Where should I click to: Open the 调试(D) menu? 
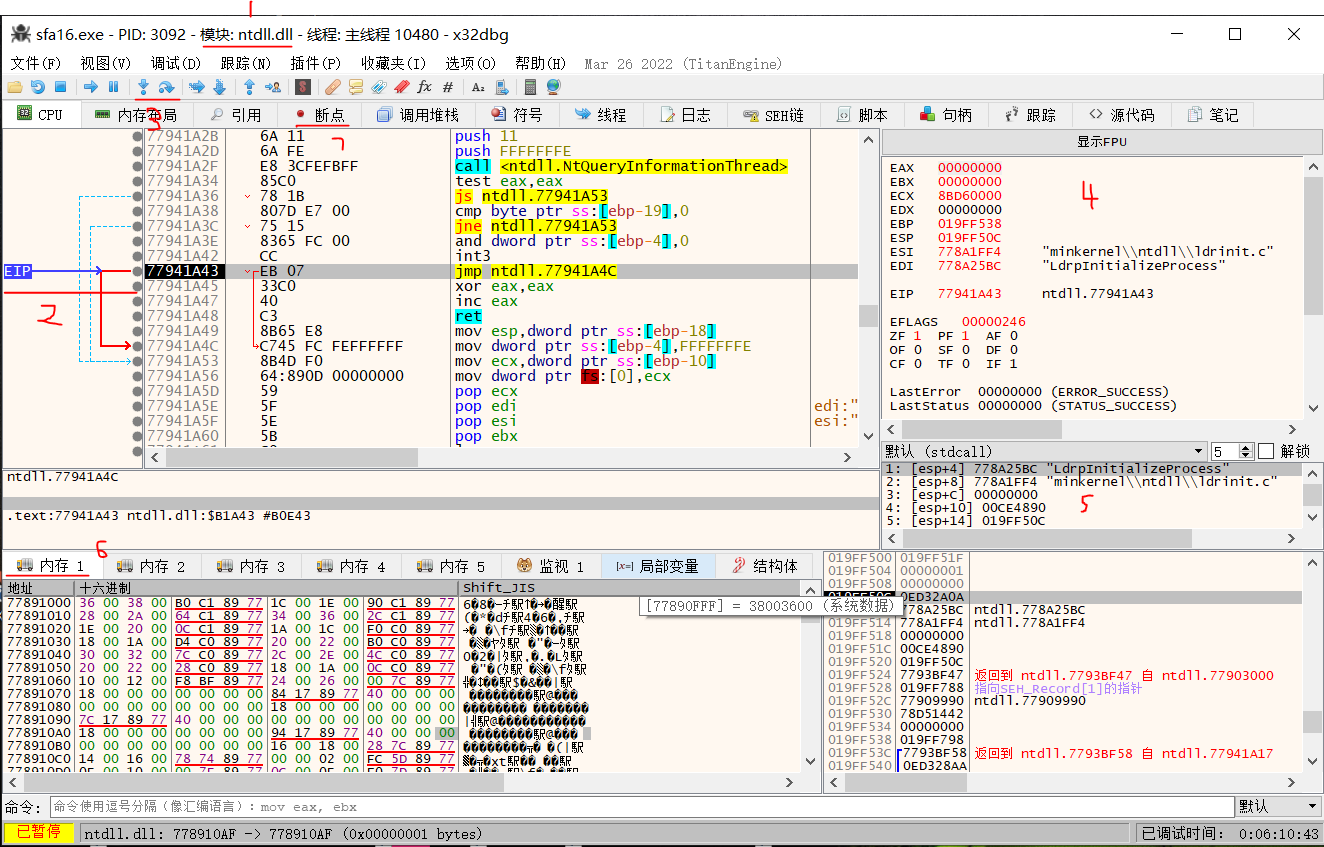pos(175,63)
